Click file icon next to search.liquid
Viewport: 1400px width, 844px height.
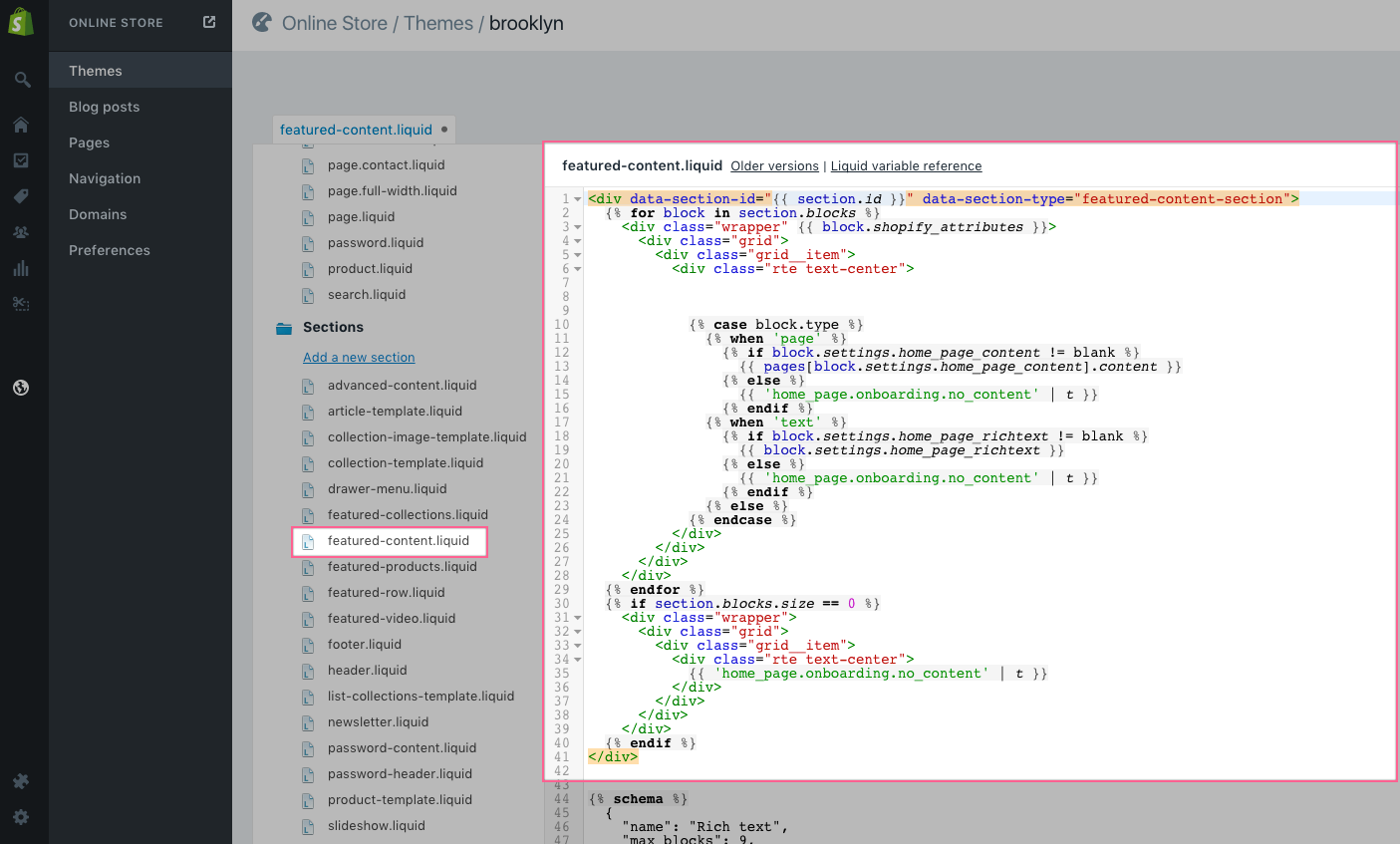coord(308,295)
